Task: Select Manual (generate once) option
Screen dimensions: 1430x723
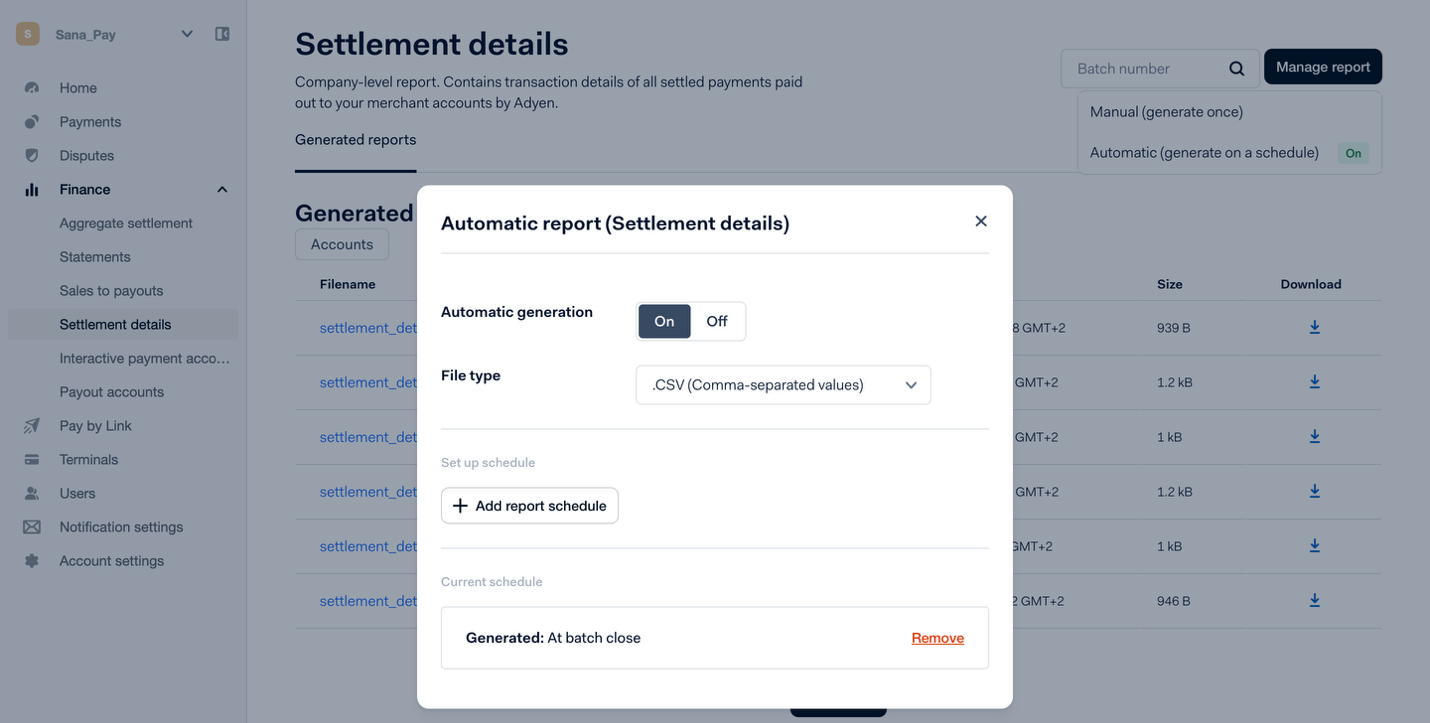Action: tap(1166, 112)
